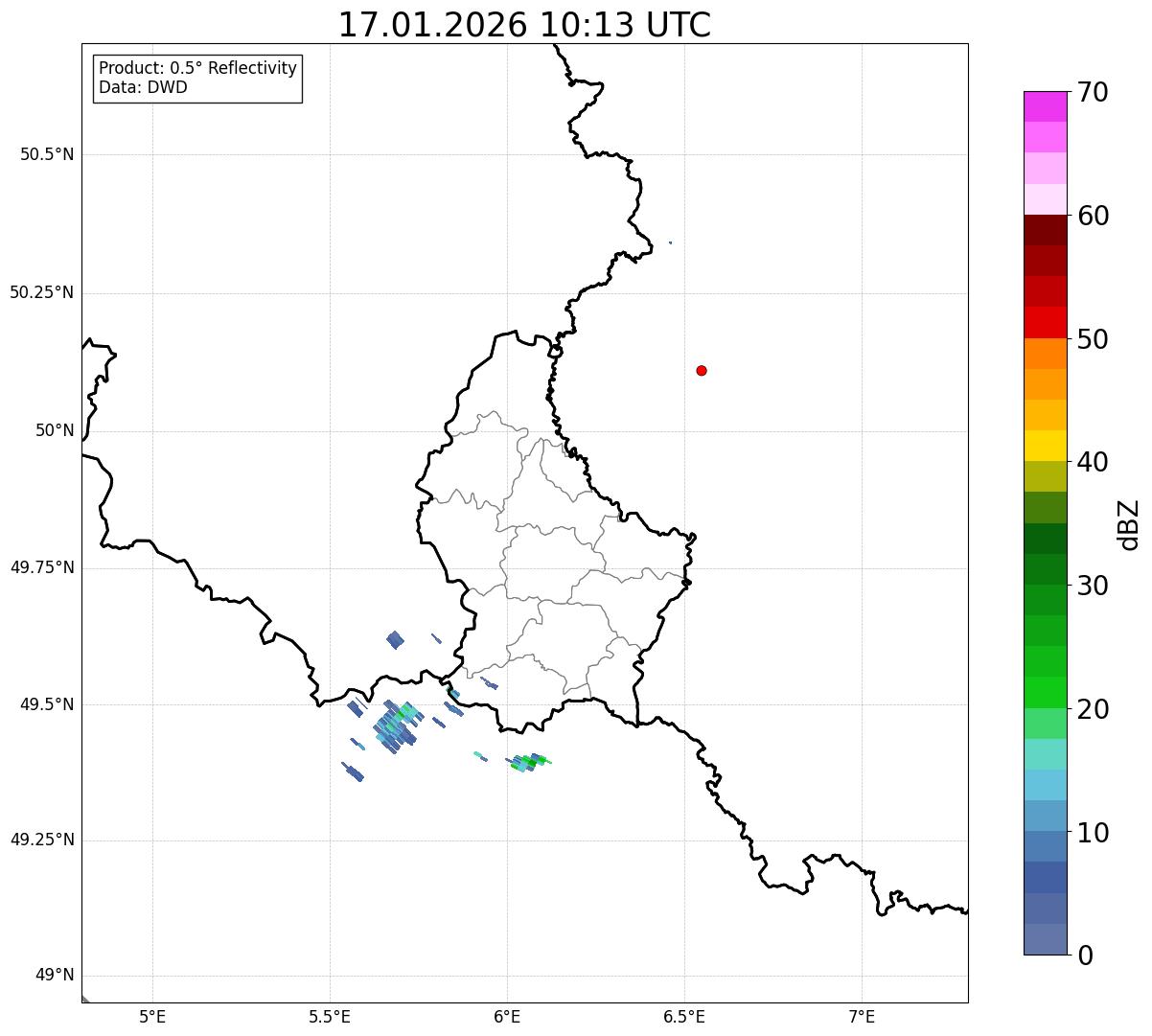Pick the light cyan segment below 20
This screenshot has height=1036, width=1152.
[1045, 754]
